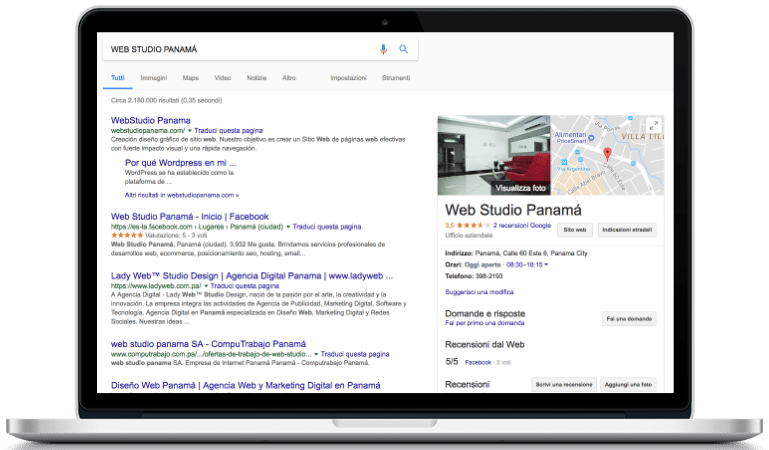
Task: Click the microphone voice search icon
Action: [x=383, y=49]
